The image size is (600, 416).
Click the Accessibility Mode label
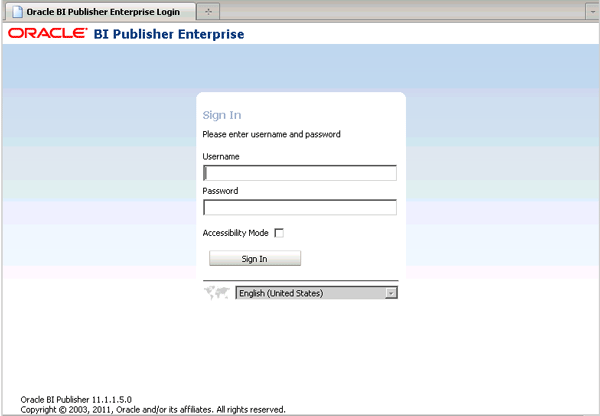click(235, 233)
